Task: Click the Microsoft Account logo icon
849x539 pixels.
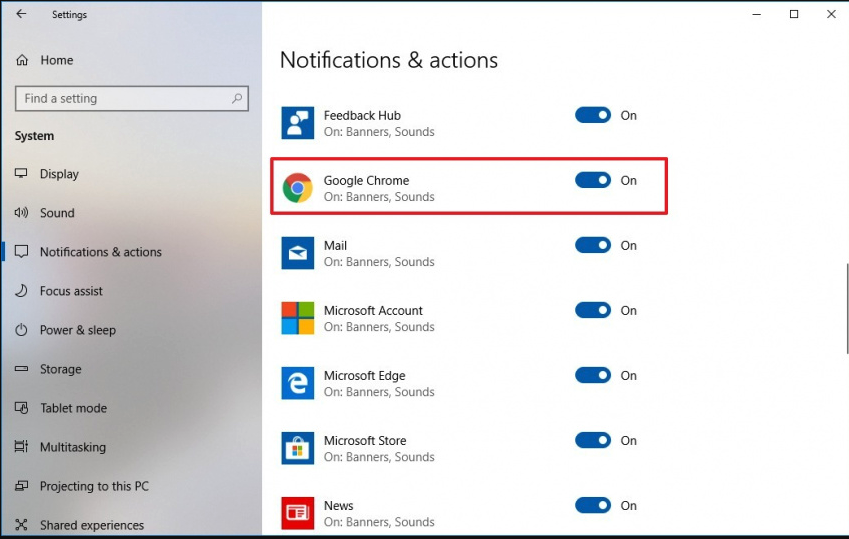Action: point(297,317)
